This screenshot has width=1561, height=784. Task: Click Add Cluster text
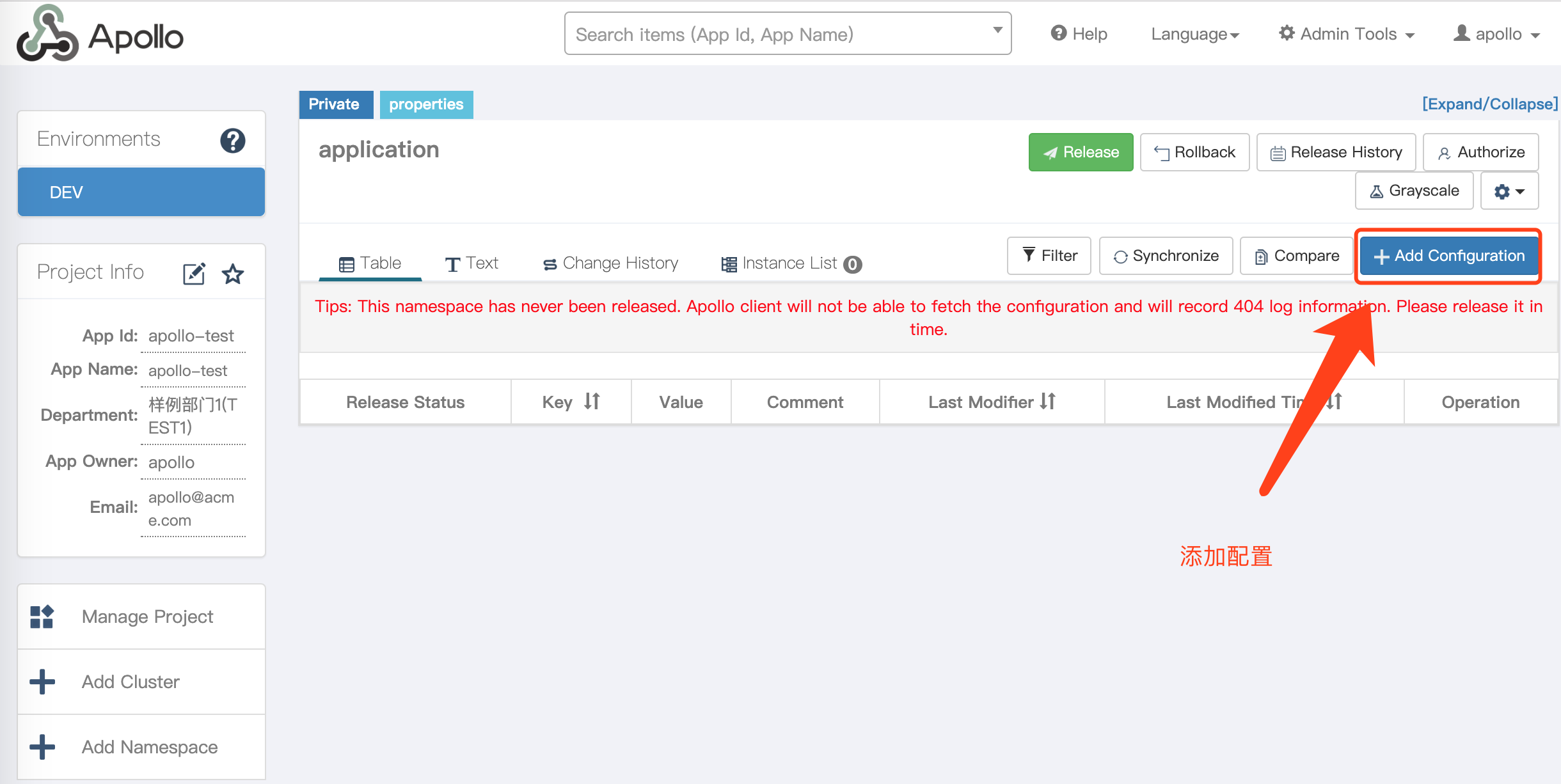point(131,682)
